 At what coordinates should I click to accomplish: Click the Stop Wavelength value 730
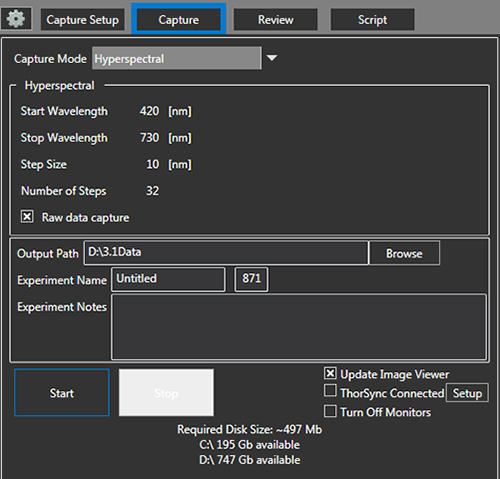149,137
